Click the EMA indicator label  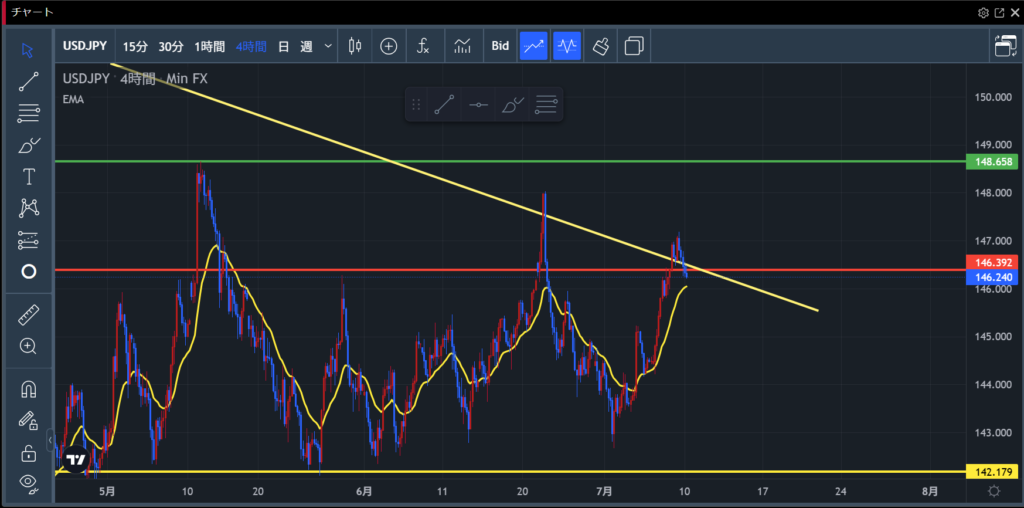click(73, 99)
